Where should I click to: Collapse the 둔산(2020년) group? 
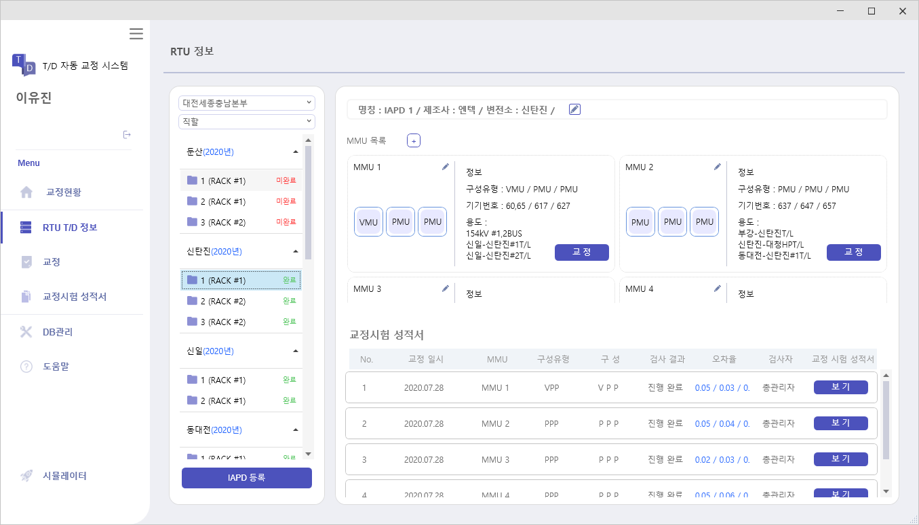tap(295, 152)
